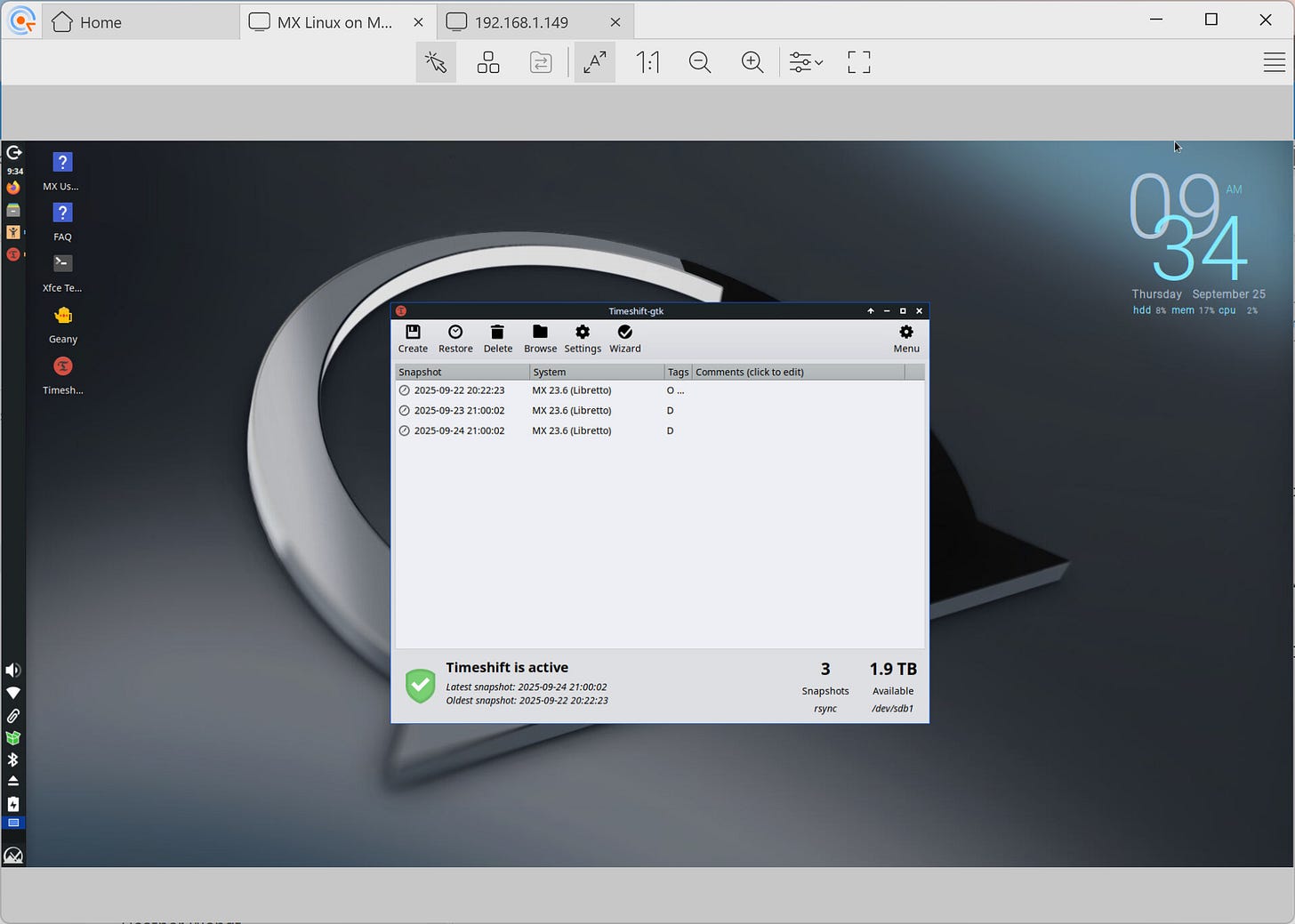1295x924 pixels.
Task: Click the 2025-09-24 snapshot comment field
Action: click(798, 430)
